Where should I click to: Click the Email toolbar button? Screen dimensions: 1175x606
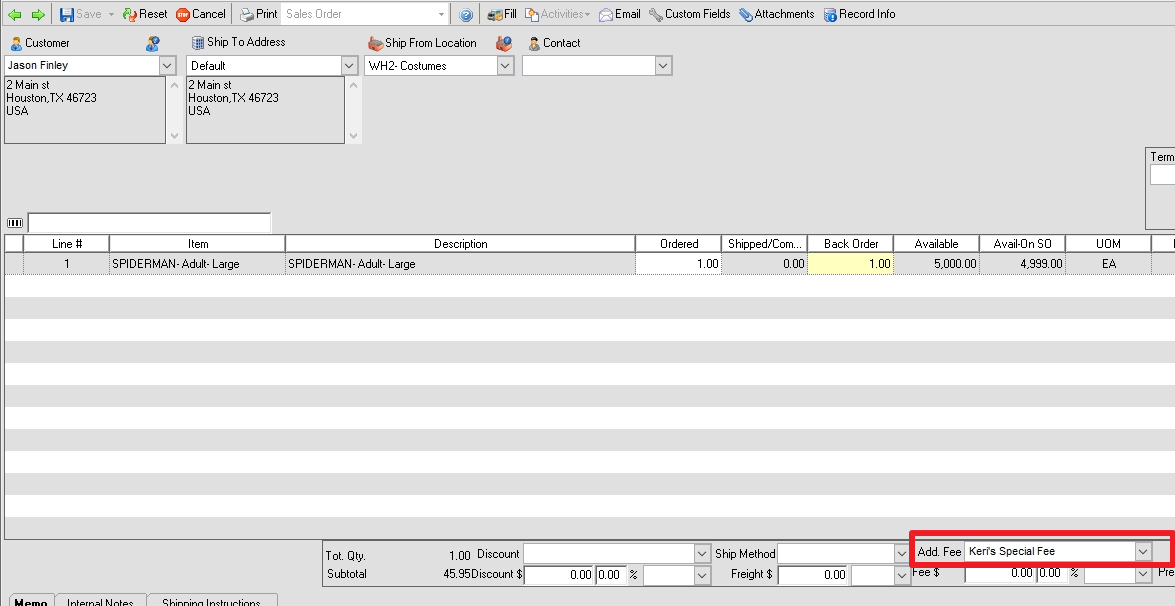tap(619, 14)
